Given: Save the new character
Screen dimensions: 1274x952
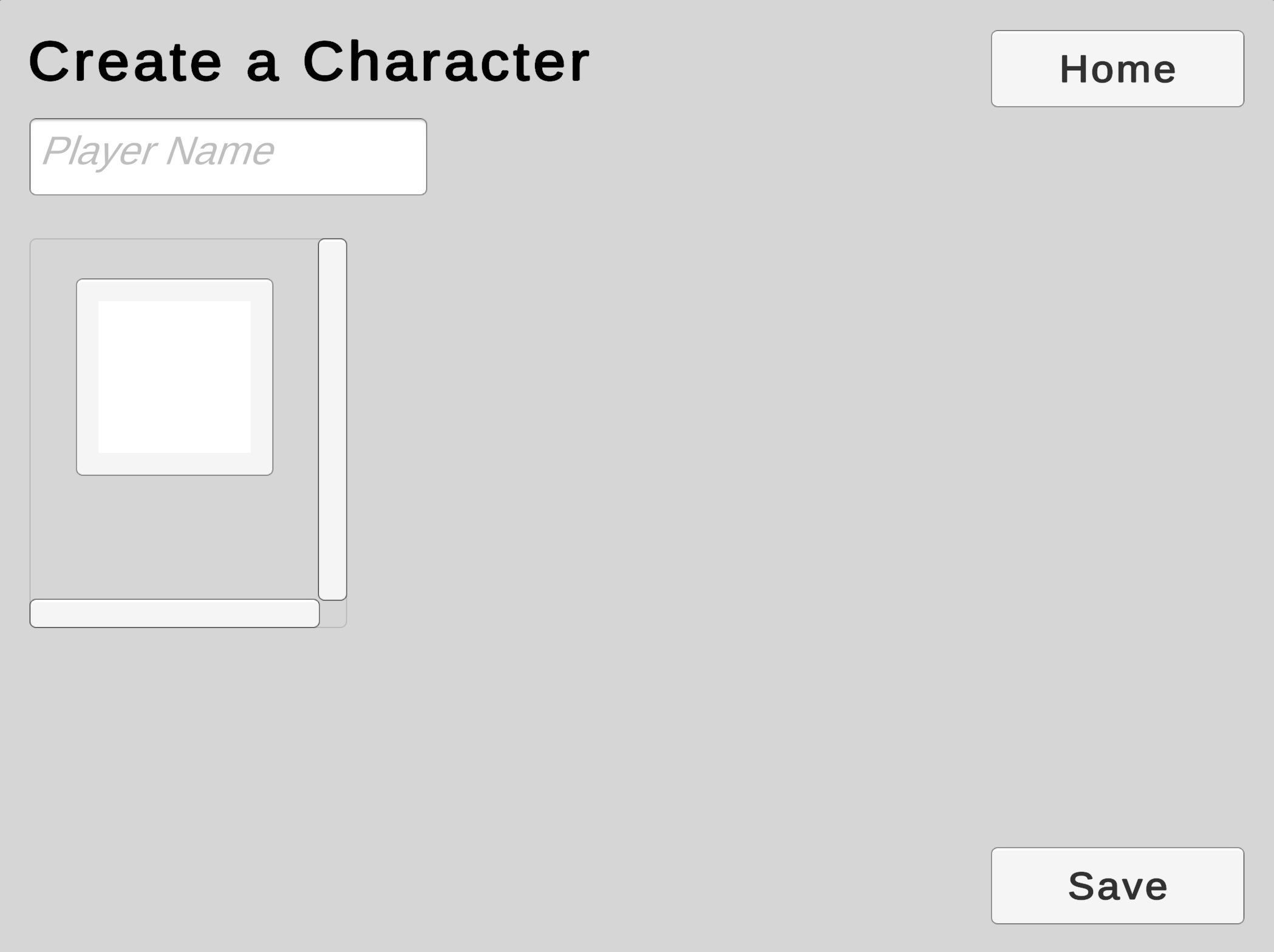Looking at the screenshot, I should 1117,885.
